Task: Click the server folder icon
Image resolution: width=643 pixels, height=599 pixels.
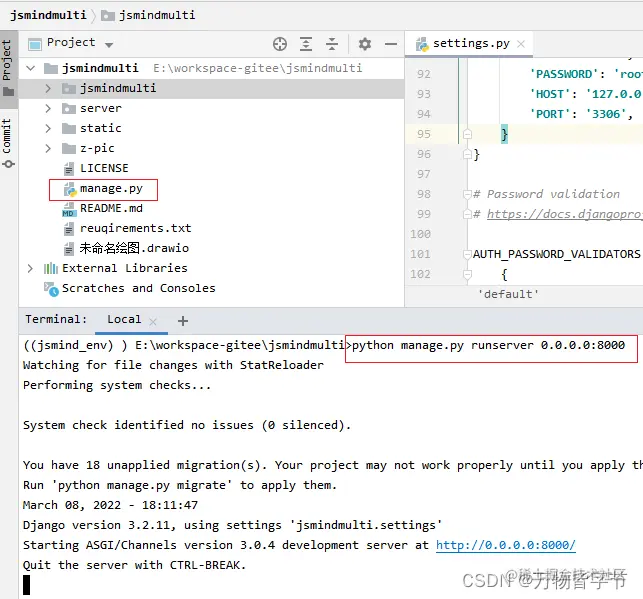Action: click(x=69, y=108)
